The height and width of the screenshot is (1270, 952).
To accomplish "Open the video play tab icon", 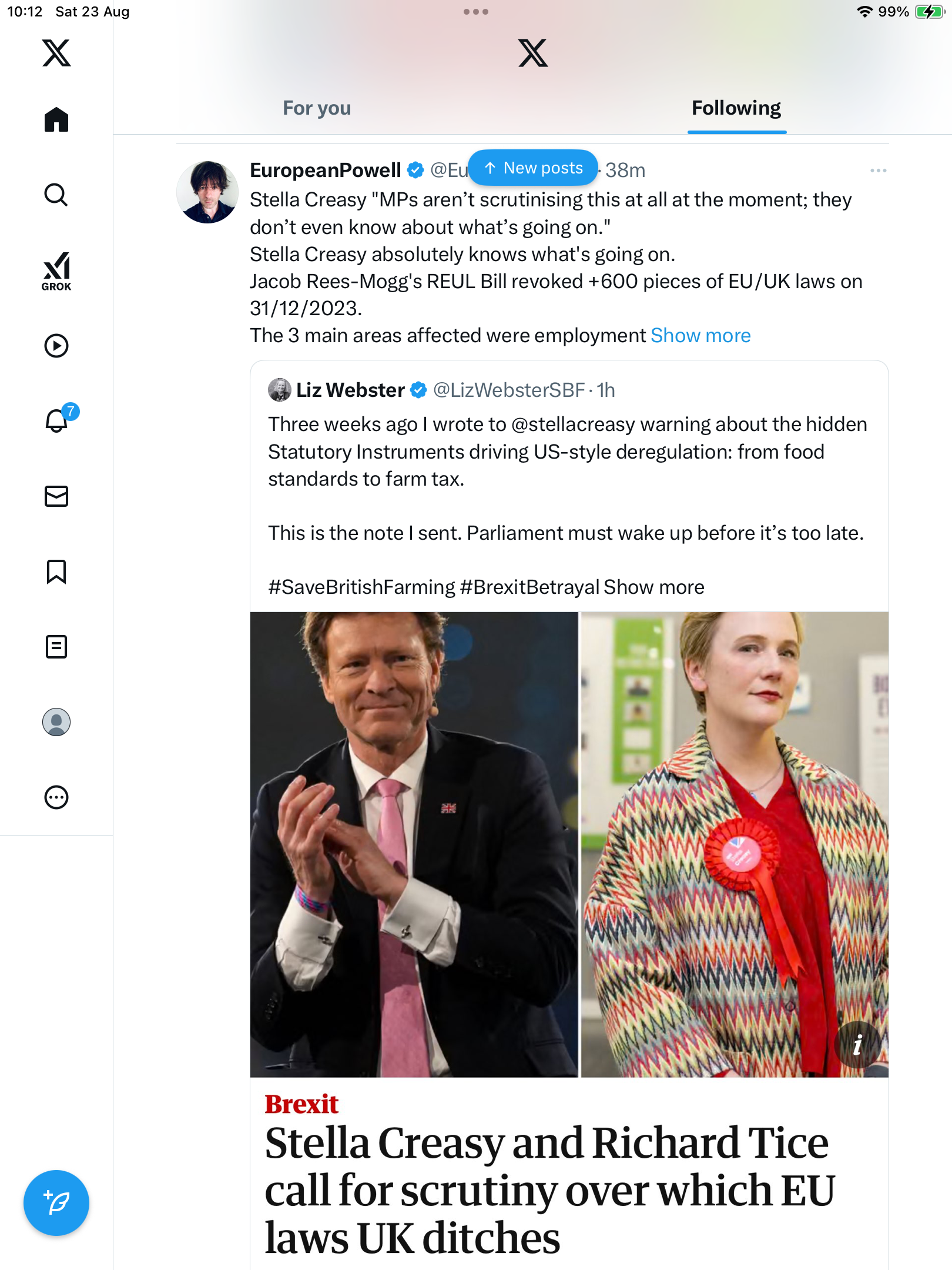I will 56,346.
